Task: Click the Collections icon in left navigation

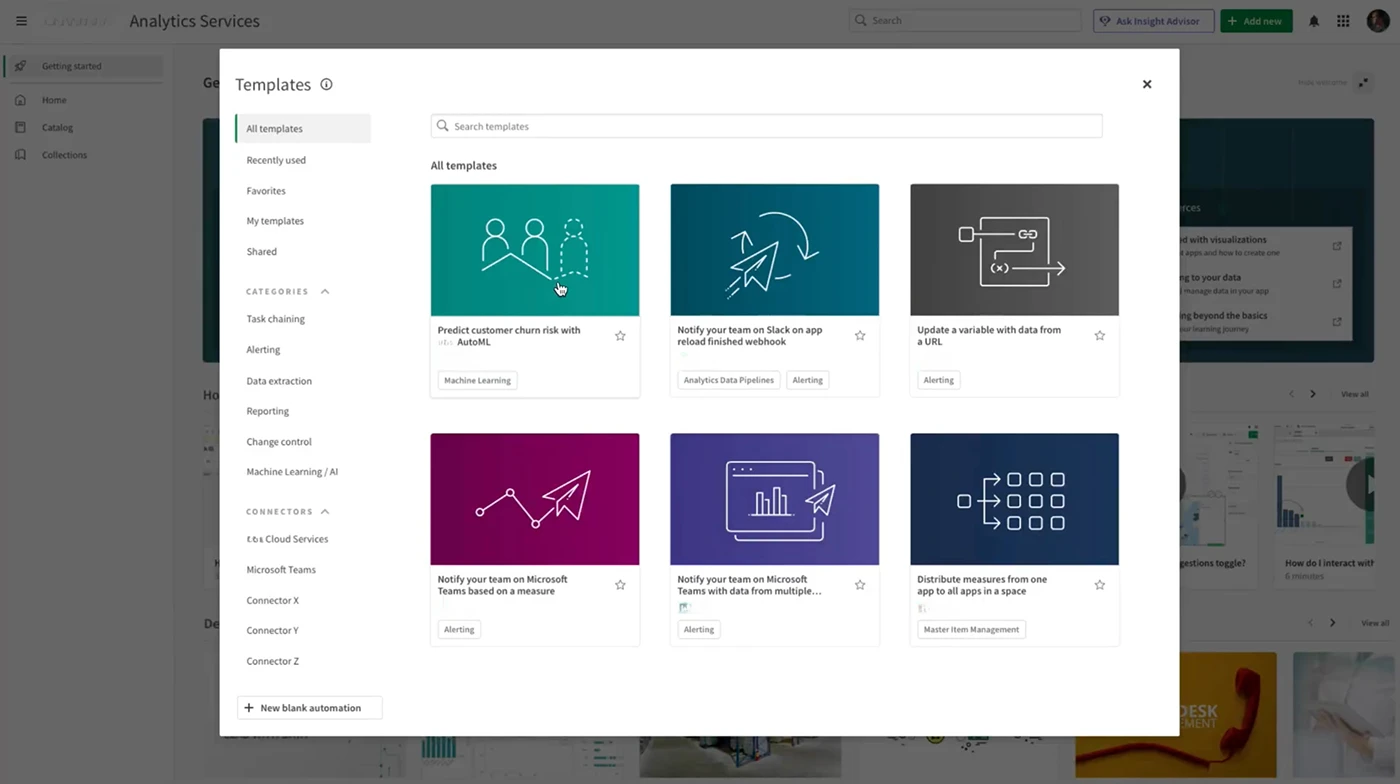Action: pos(20,155)
